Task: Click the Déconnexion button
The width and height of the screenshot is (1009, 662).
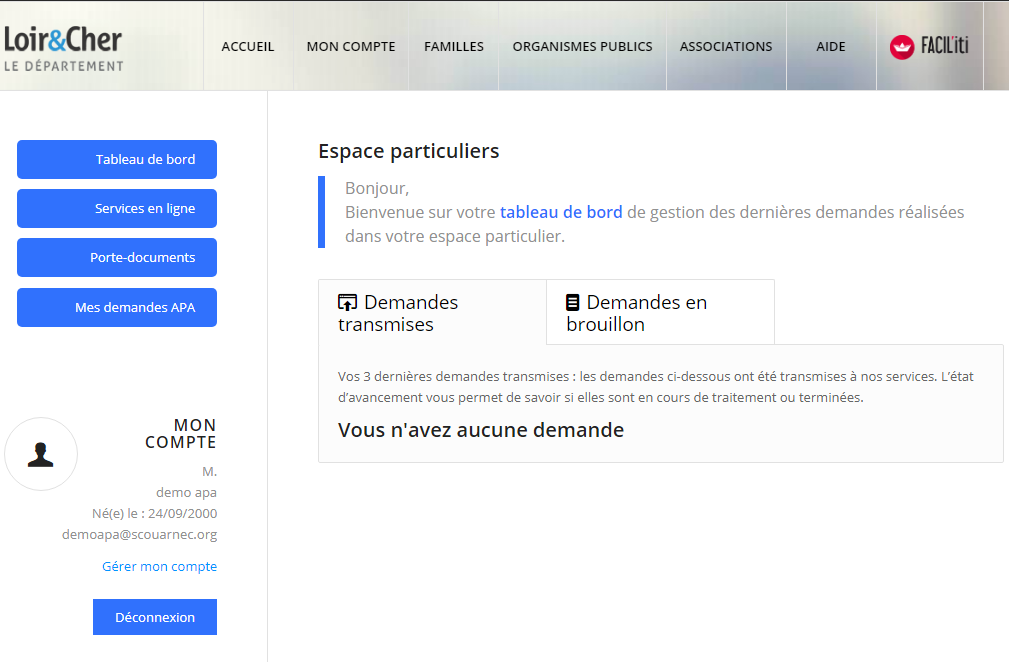Action: [154, 617]
